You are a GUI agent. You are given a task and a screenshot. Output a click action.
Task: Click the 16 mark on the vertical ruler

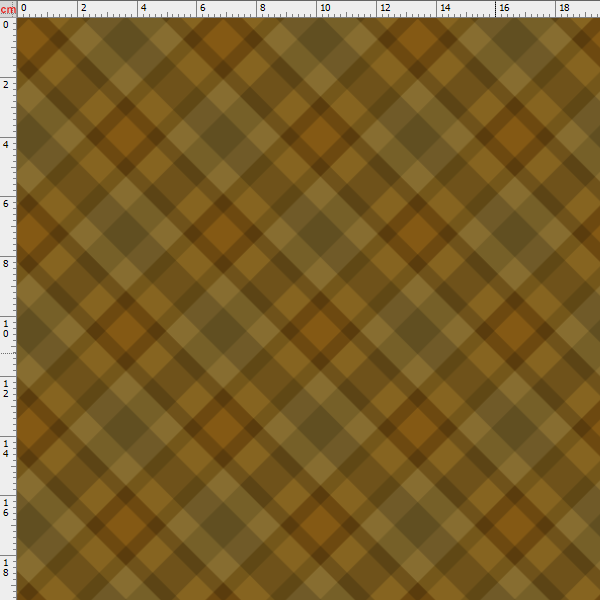tap(5, 508)
